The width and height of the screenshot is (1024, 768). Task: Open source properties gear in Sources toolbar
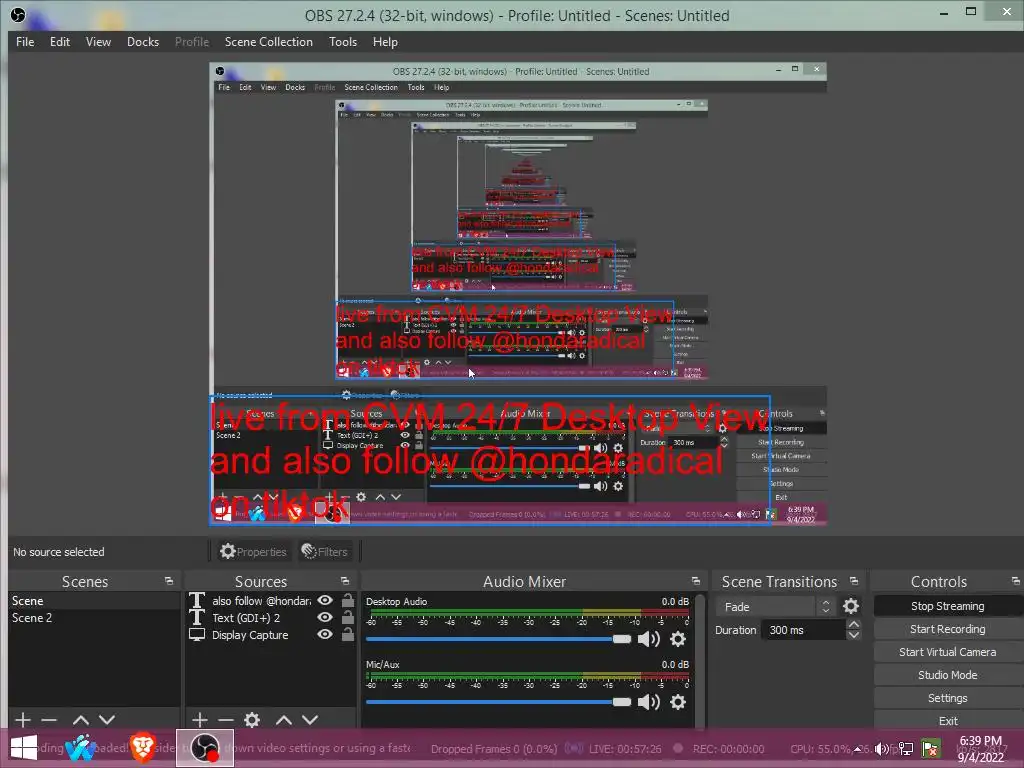click(x=252, y=720)
